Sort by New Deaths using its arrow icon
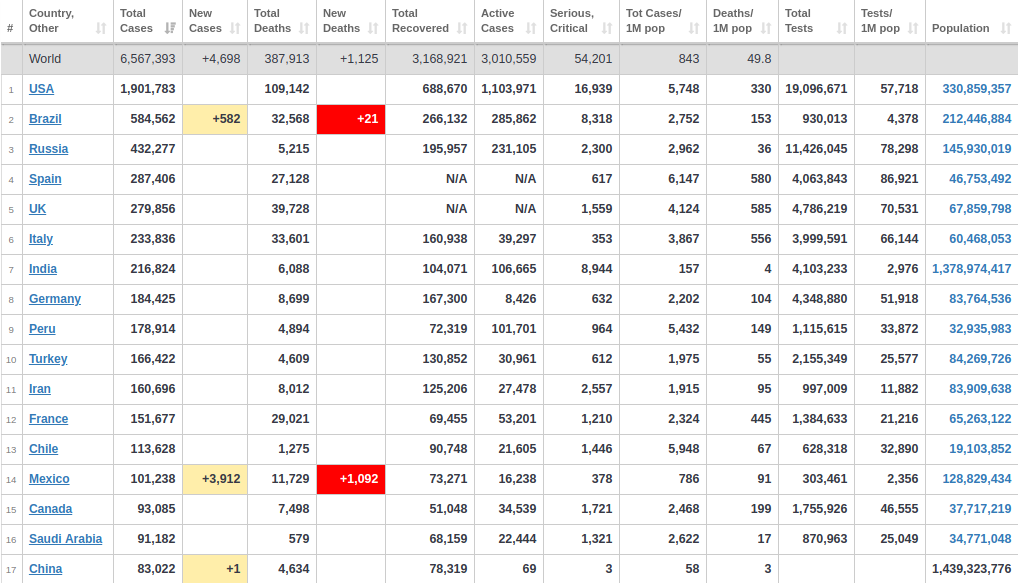1018x583 pixels. pos(373,29)
